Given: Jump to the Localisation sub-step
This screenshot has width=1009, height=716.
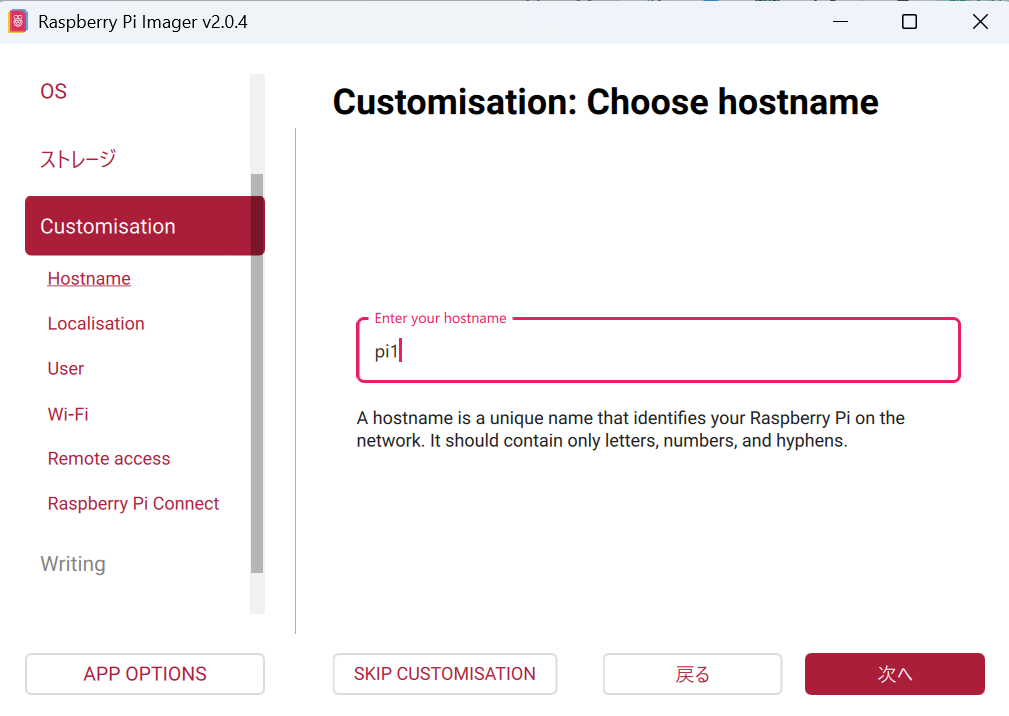Looking at the screenshot, I should [96, 324].
